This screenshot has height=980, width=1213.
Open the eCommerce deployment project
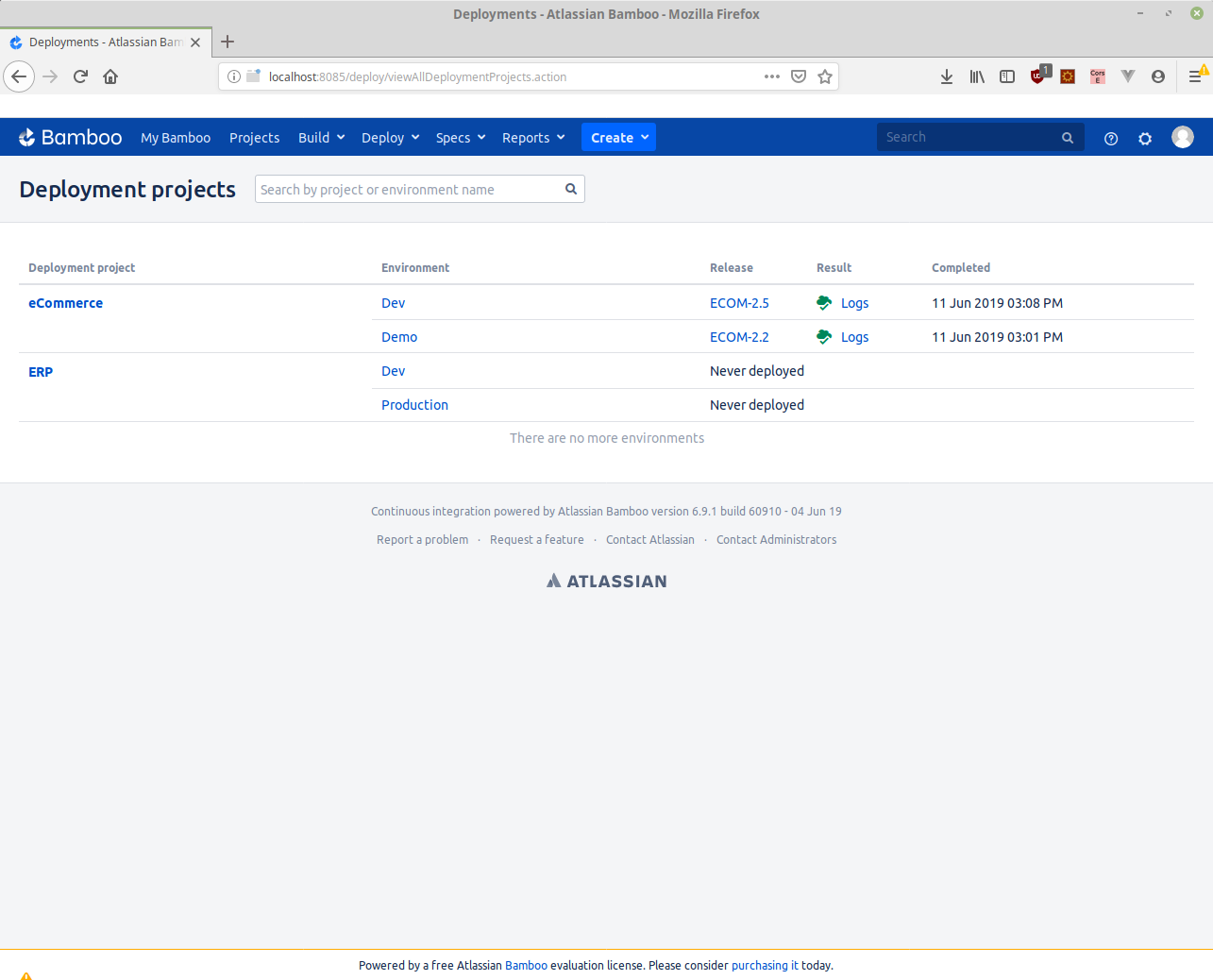pos(65,303)
